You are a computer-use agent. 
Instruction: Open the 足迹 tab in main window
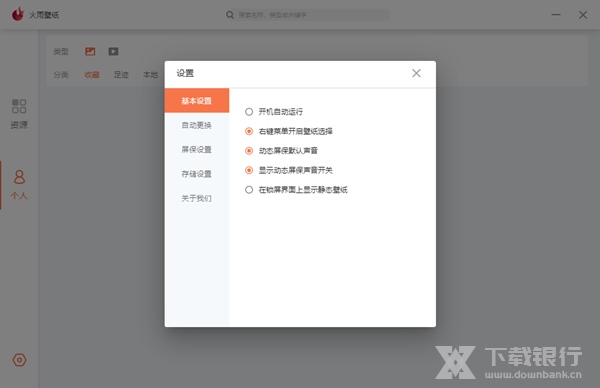(121, 75)
